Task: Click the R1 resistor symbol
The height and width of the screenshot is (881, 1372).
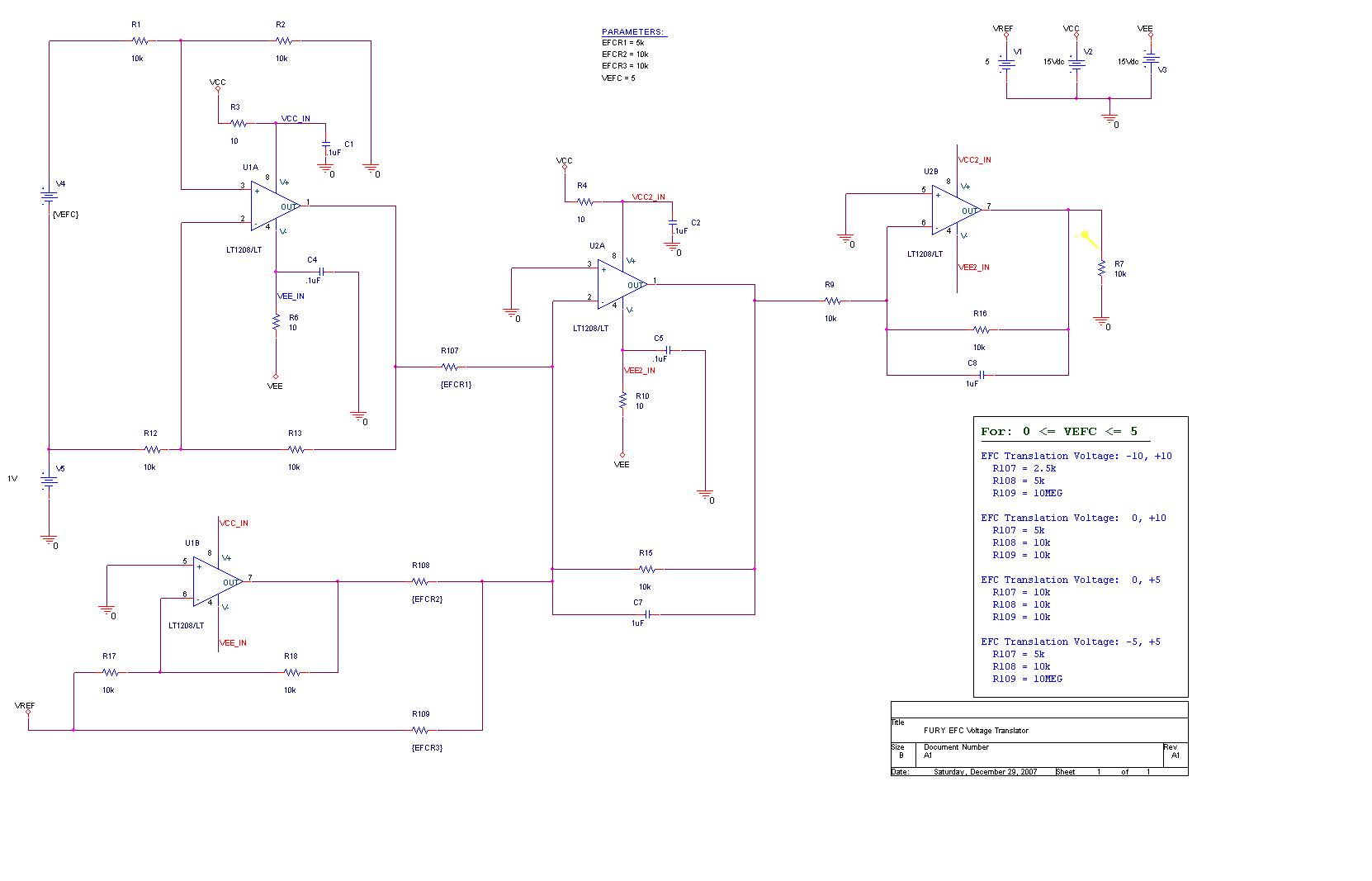Action: [x=140, y=40]
